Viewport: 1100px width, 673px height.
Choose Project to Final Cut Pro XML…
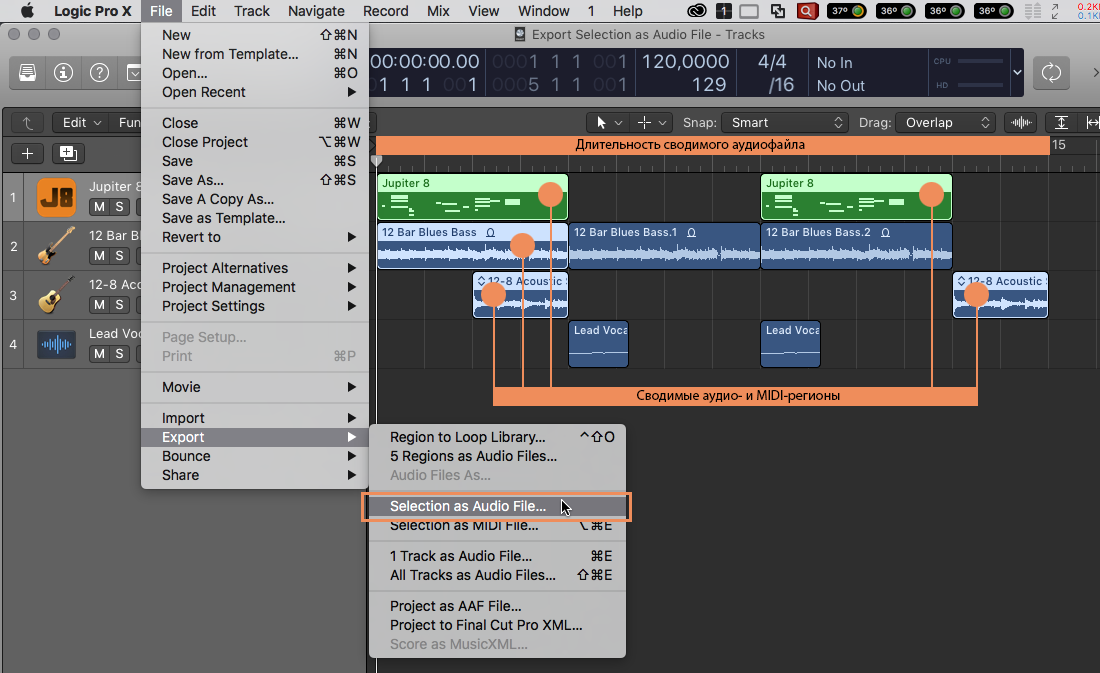[x=497, y=625]
